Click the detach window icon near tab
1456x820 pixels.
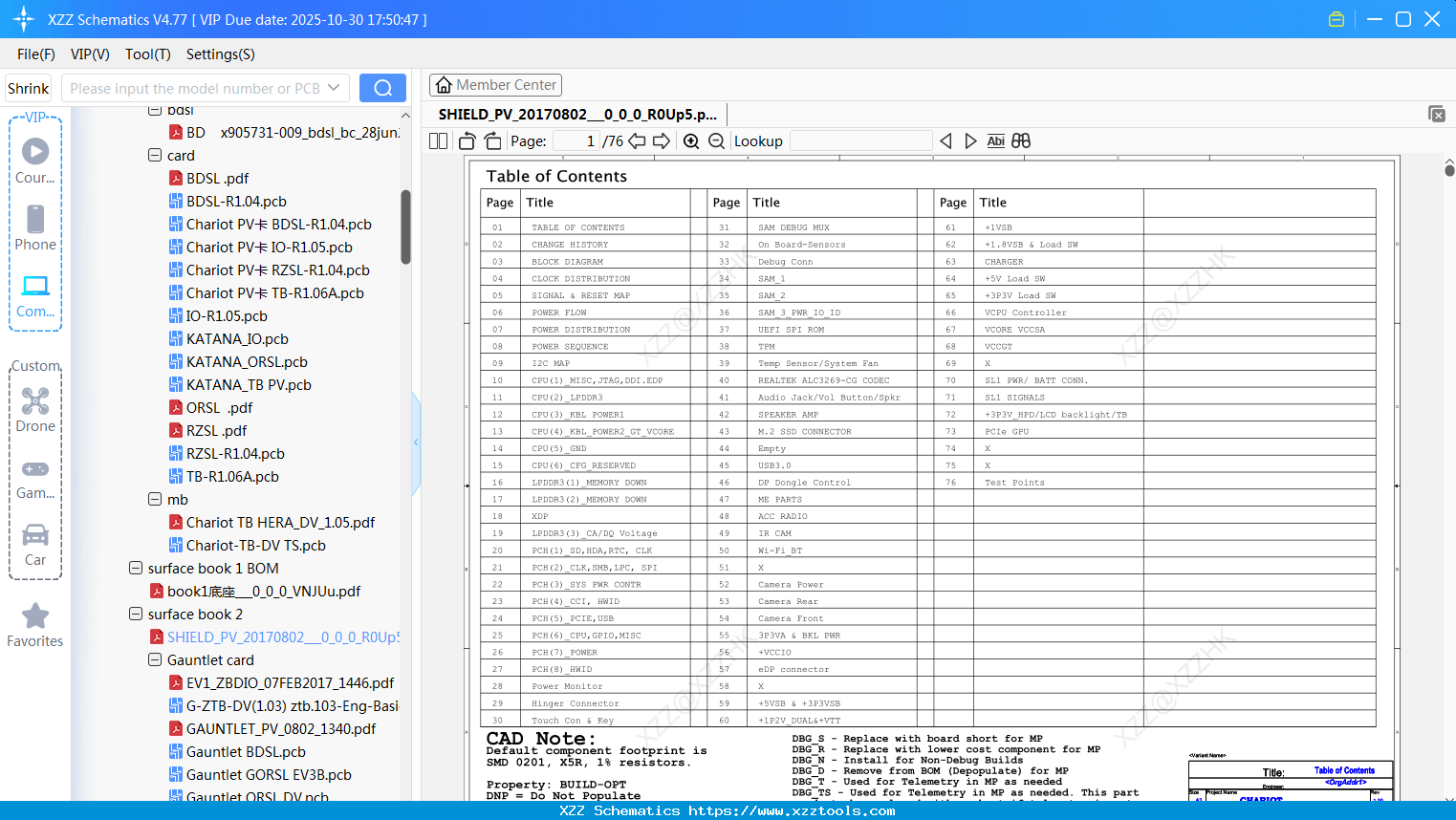[1437, 114]
